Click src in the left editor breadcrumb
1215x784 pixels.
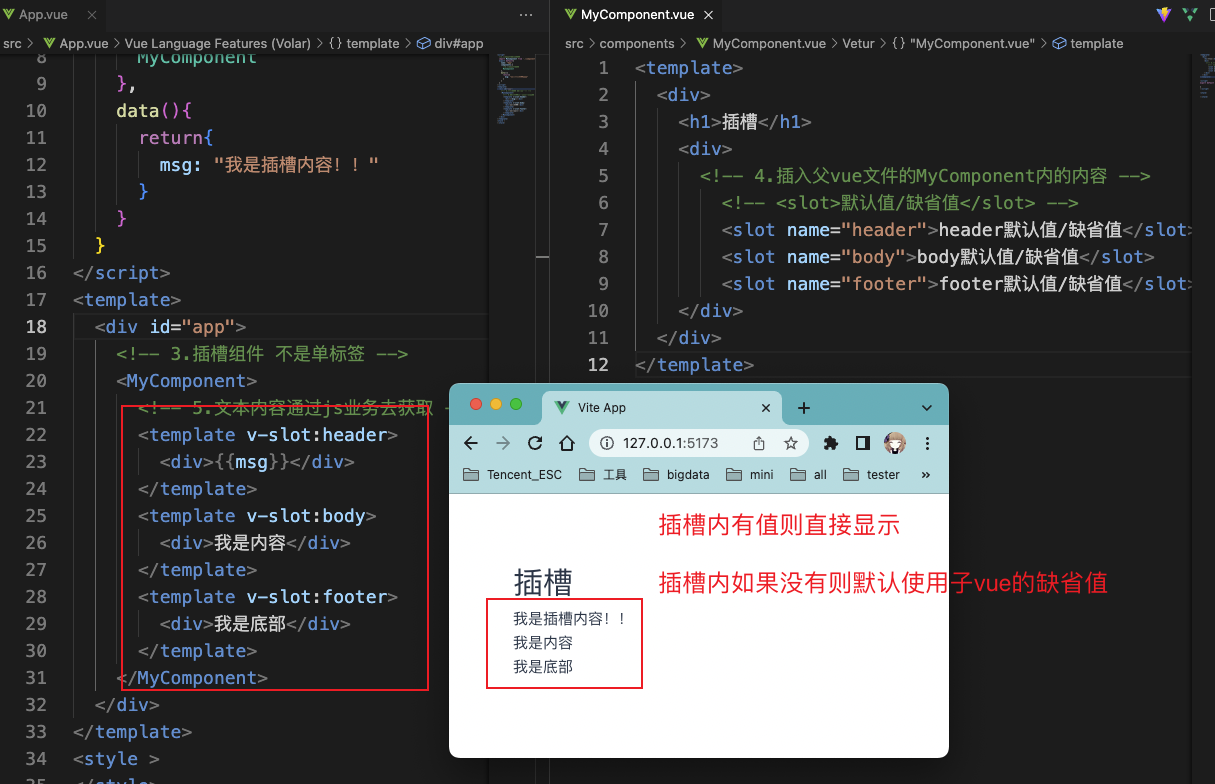[12, 44]
